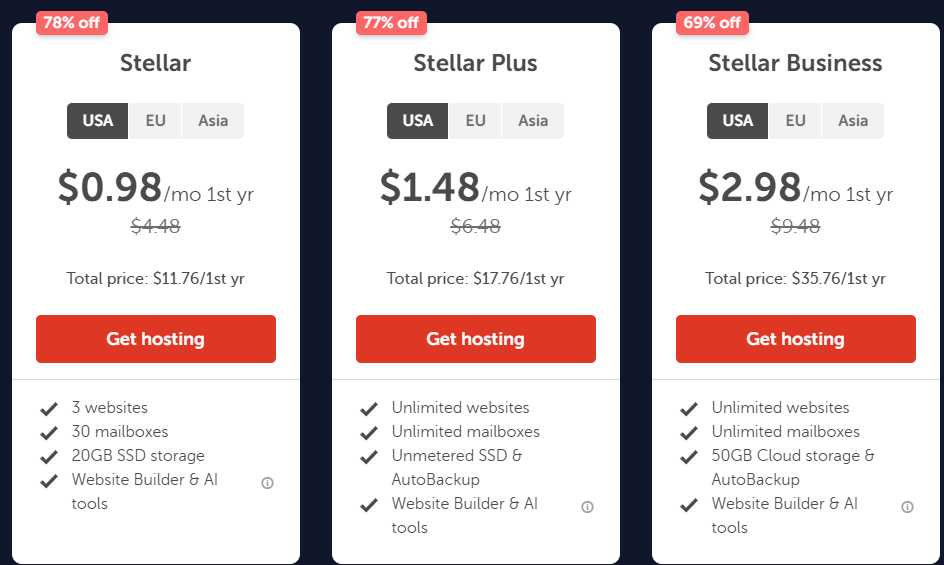The image size is (944, 565).
Task: Select USA datacenter for Stellar plan
Action: (98, 121)
